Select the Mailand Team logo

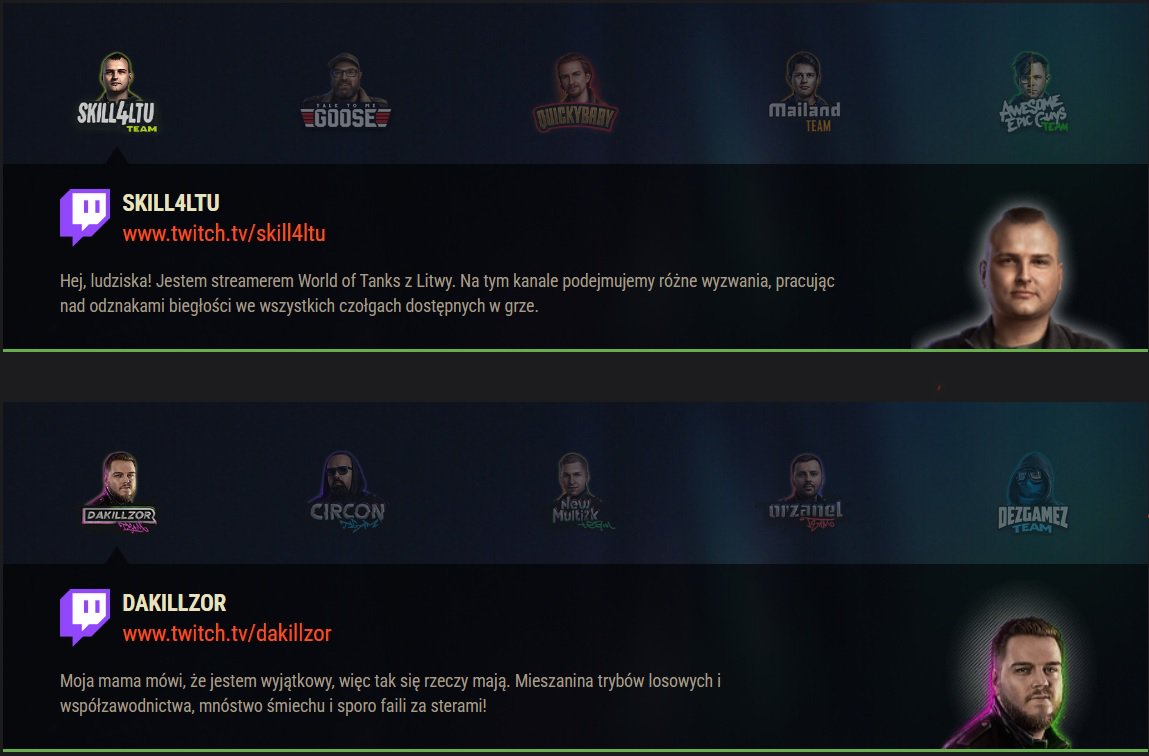tap(804, 92)
